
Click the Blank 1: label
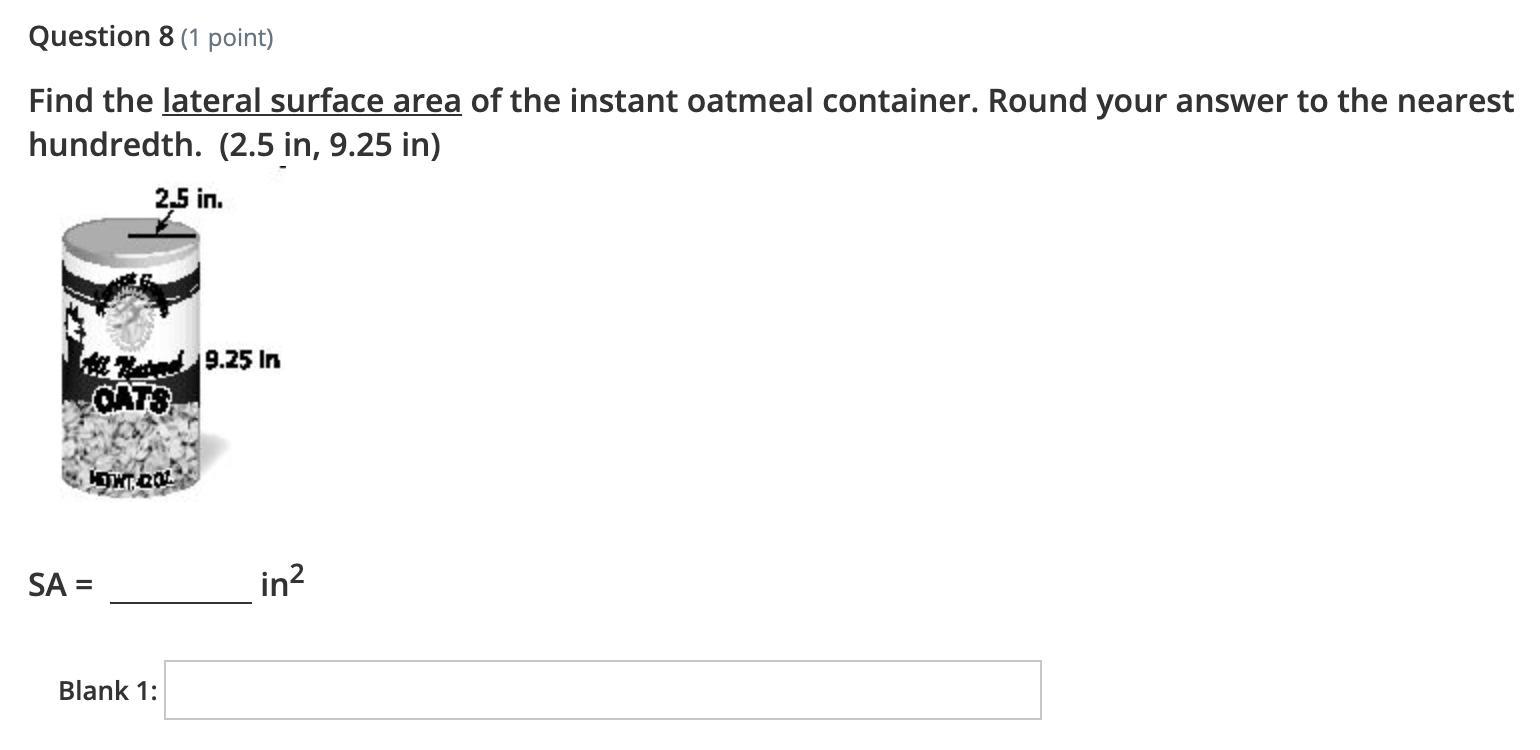[x=107, y=691]
